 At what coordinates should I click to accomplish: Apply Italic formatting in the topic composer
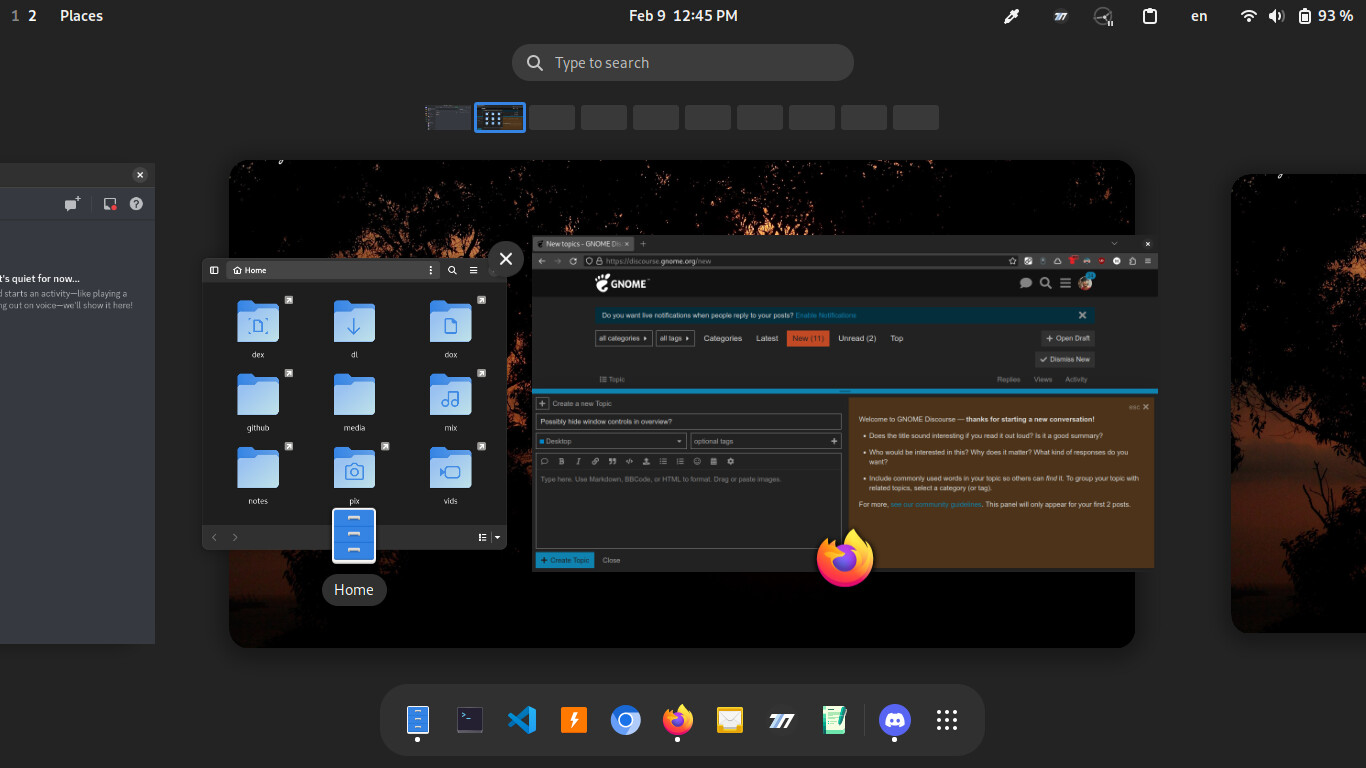[x=578, y=461]
